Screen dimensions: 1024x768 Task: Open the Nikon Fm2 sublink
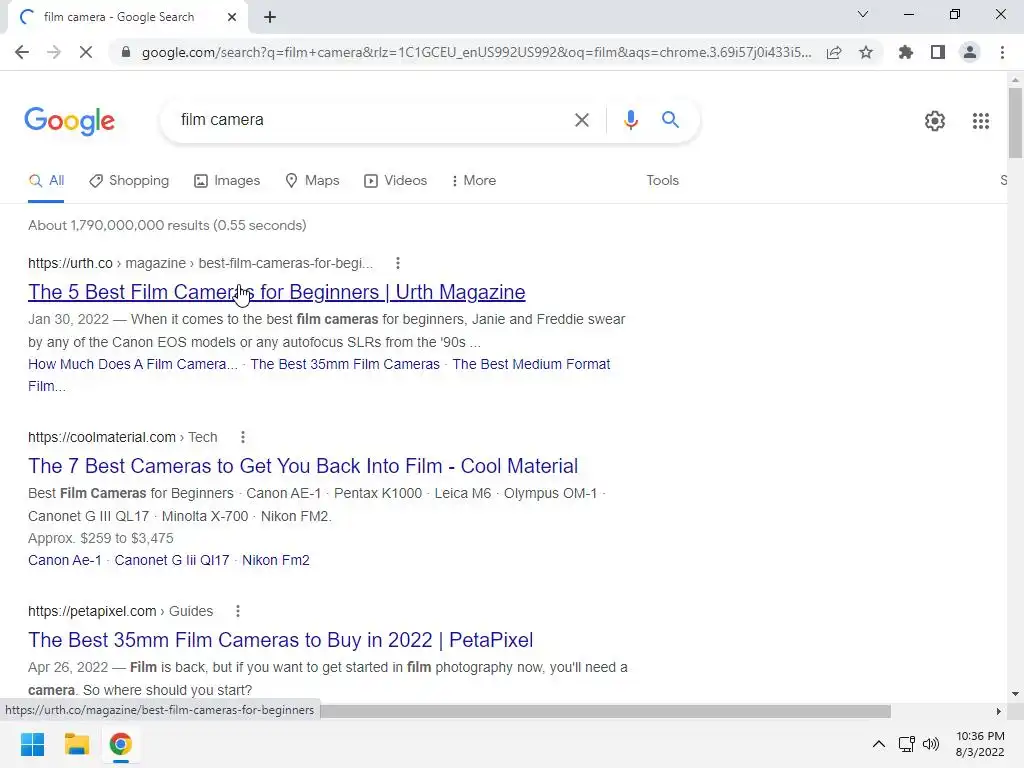276,560
